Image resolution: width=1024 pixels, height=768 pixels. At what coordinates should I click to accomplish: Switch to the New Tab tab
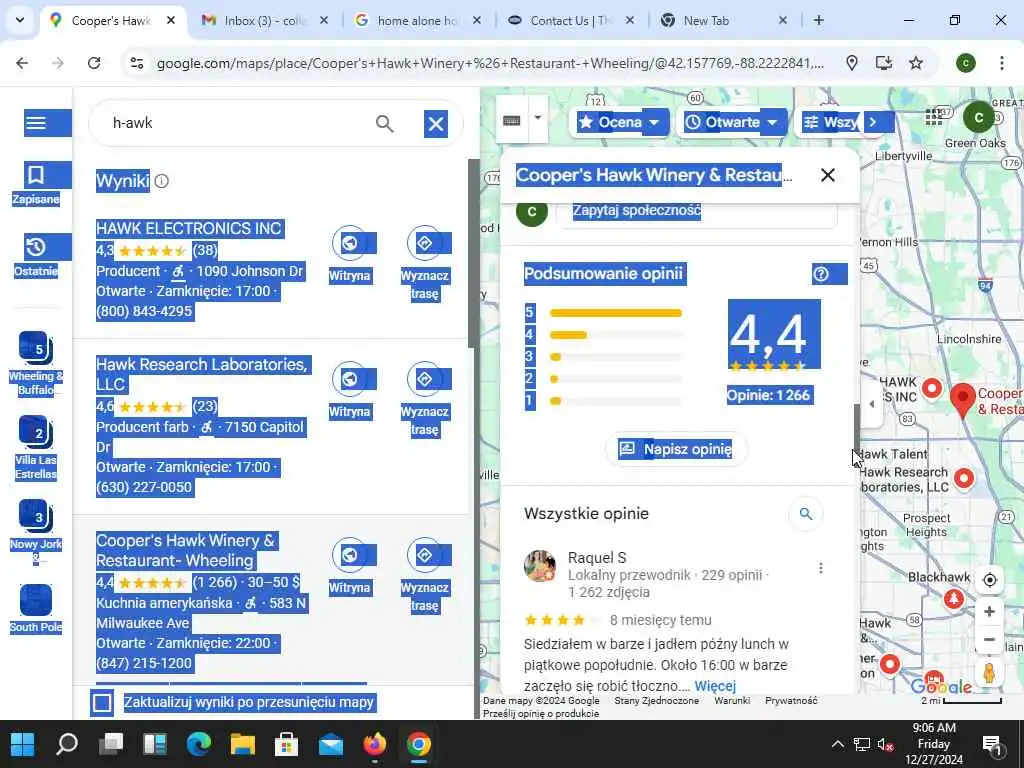pos(724,20)
